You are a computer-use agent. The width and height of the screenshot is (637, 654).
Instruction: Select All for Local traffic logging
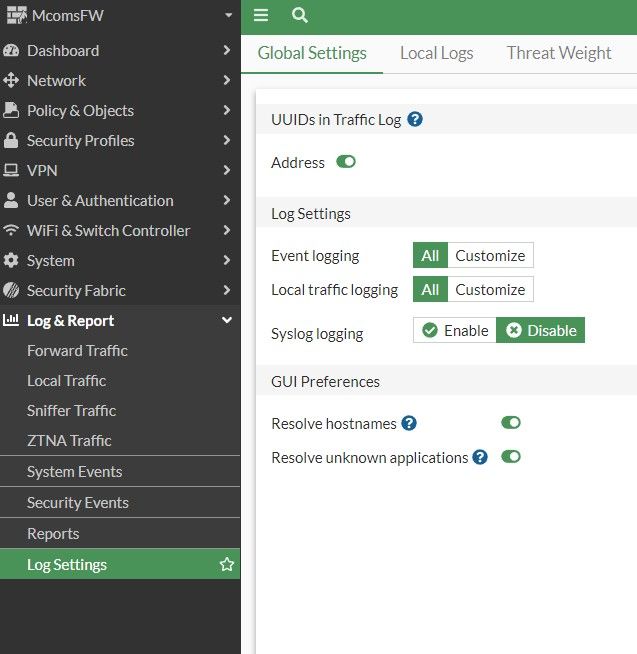(x=430, y=290)
